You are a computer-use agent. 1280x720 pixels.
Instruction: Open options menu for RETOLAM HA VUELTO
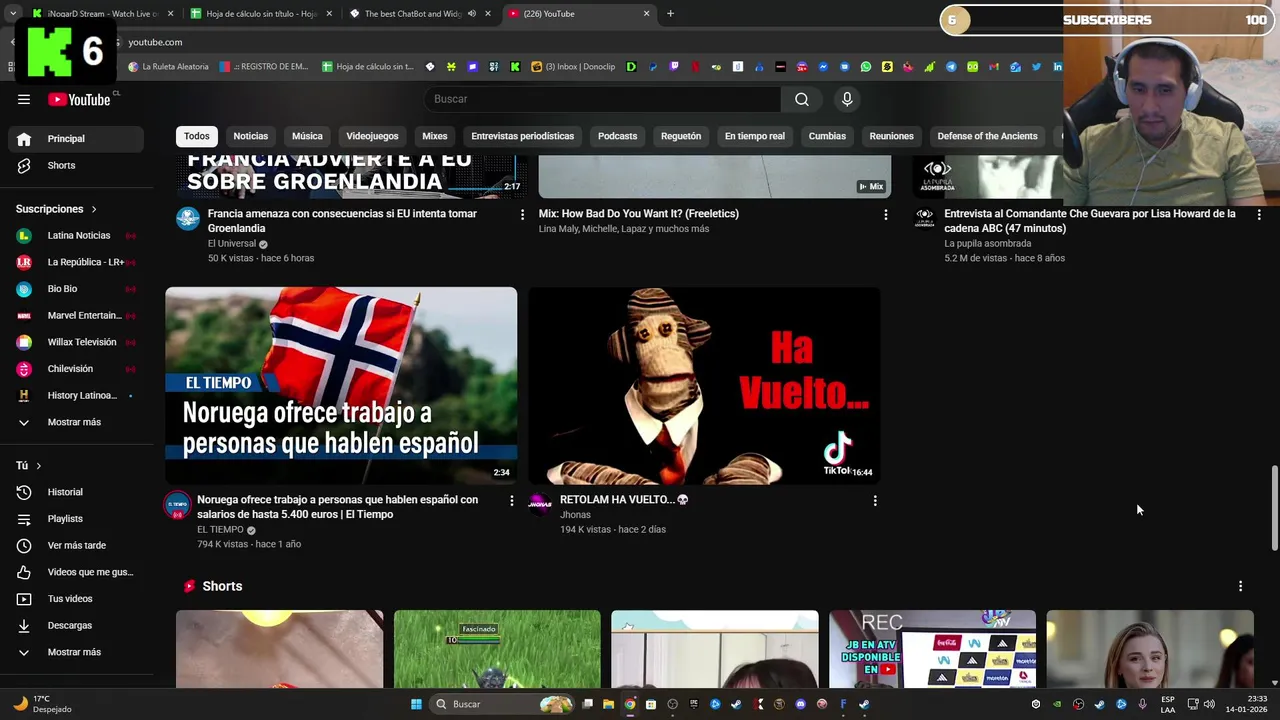(875, 500)
